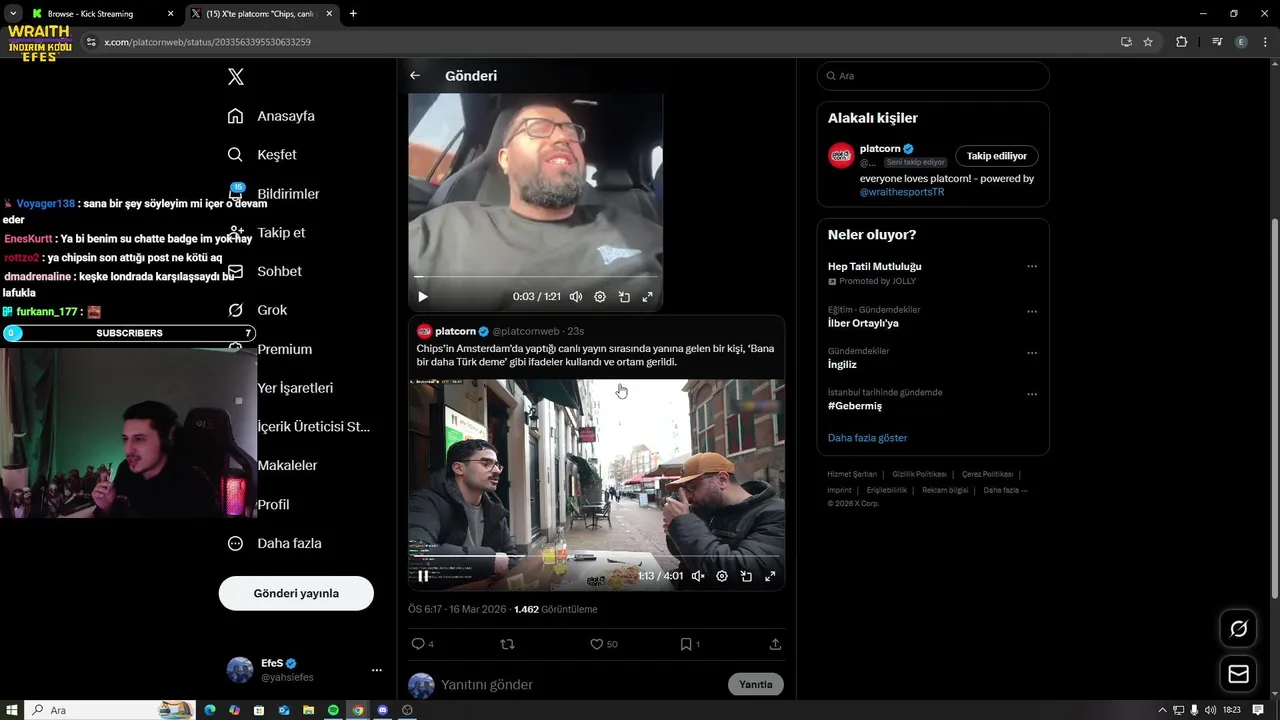Open Grok from the sidebar
1280x720 pixels.
pos(272,310)
